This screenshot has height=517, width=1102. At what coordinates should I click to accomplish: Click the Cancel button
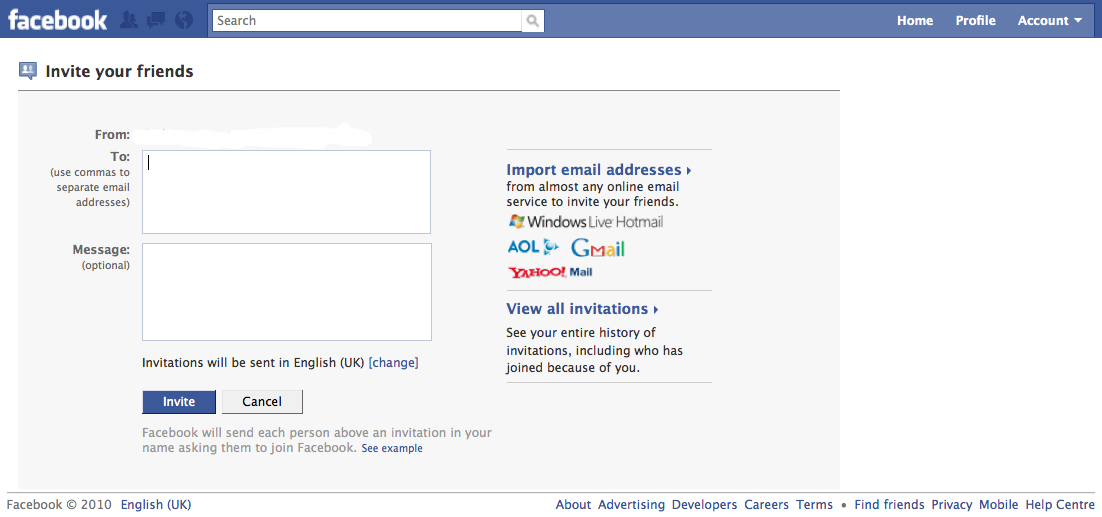point(262,402)
